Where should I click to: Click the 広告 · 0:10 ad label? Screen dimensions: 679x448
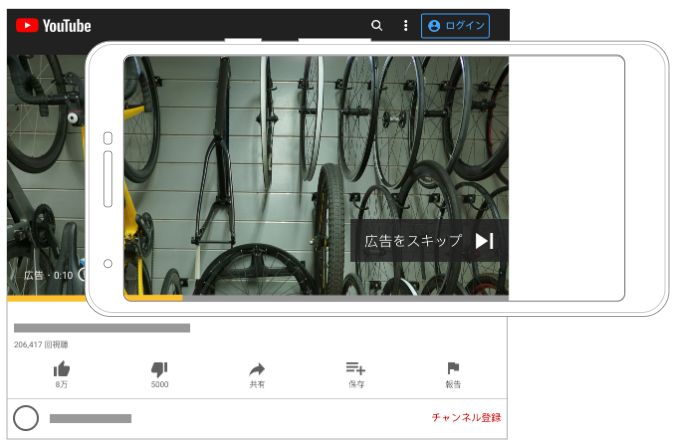48,274
